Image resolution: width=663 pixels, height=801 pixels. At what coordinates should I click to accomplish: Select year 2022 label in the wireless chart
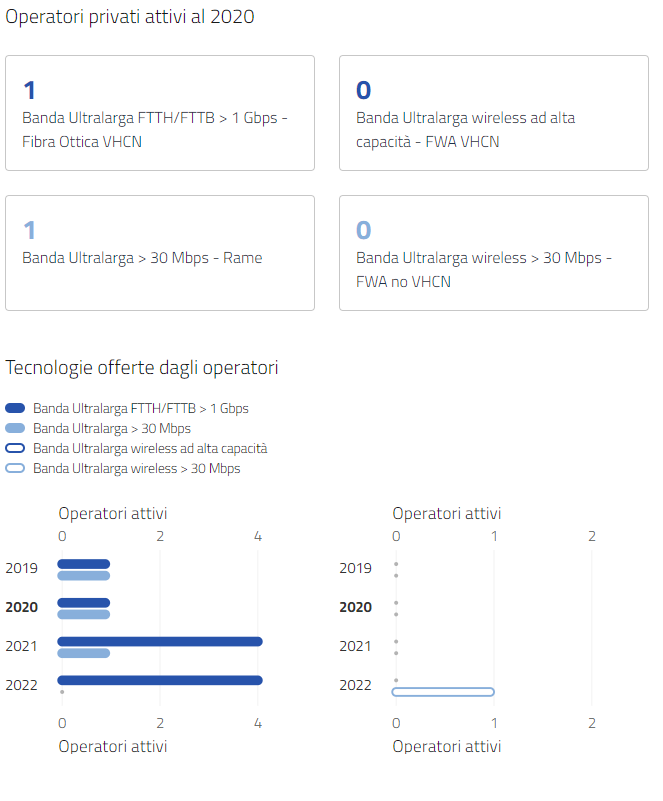356,685
